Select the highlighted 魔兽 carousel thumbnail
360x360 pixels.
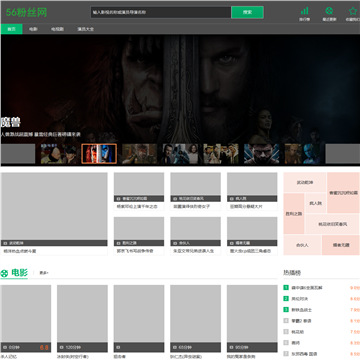pos(99,154)
